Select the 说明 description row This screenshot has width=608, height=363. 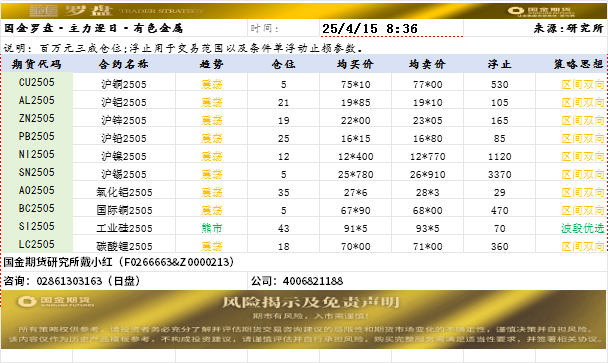click(184, 48)
